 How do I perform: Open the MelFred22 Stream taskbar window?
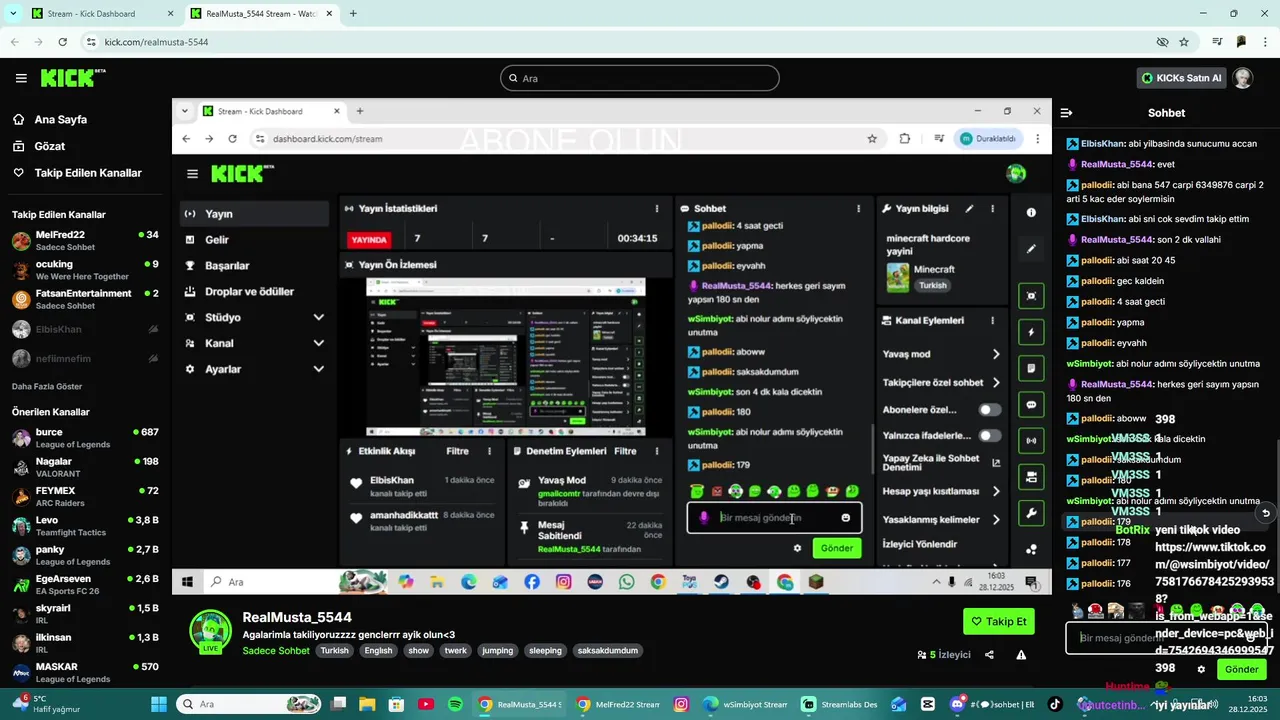tap(618, 704)
